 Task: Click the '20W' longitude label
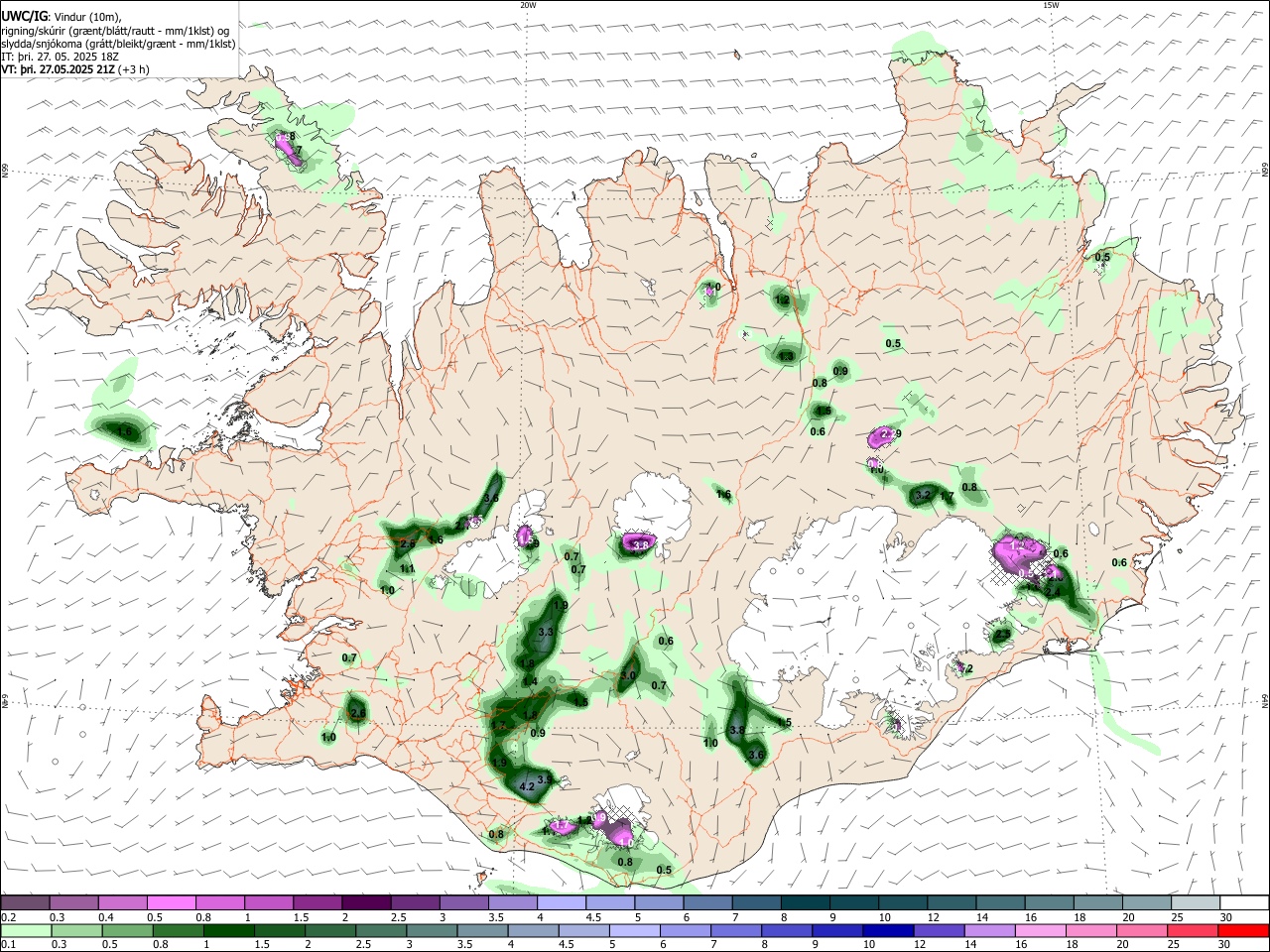528,5
